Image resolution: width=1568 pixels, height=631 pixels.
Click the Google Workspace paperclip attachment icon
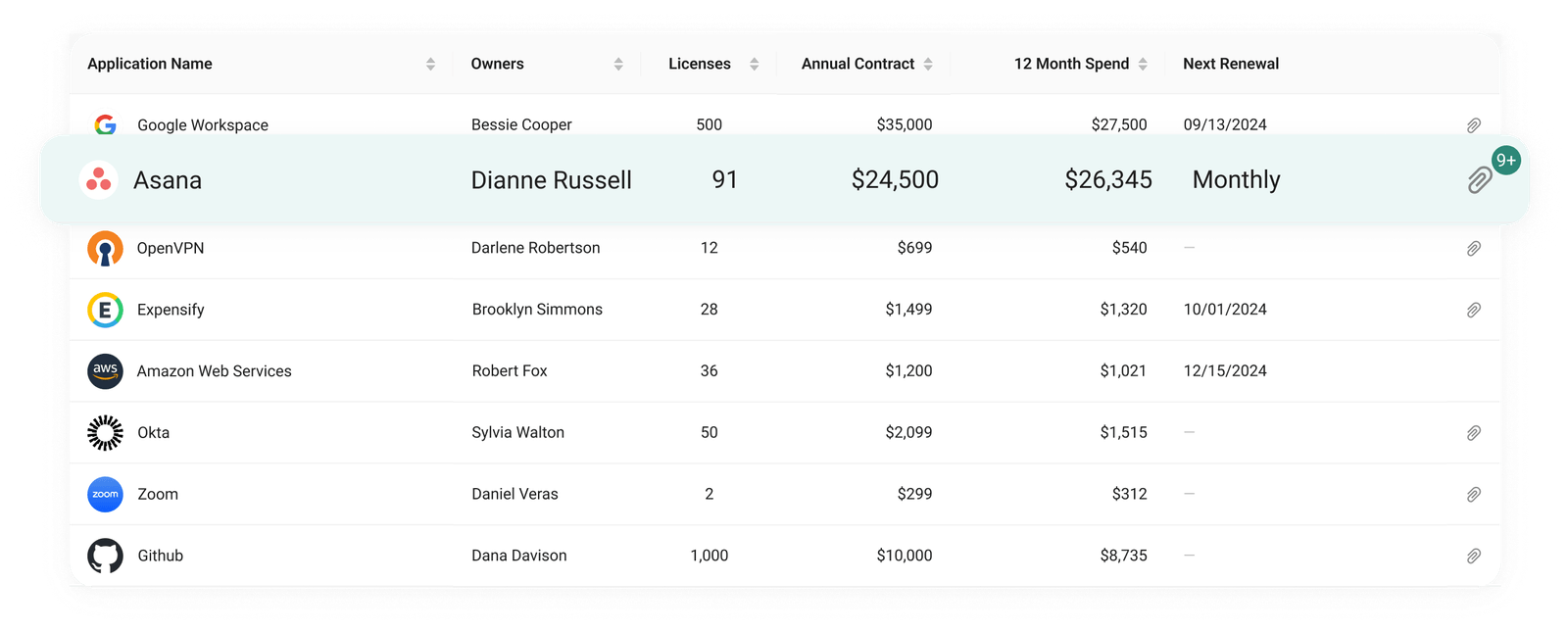click(1473, 124)
